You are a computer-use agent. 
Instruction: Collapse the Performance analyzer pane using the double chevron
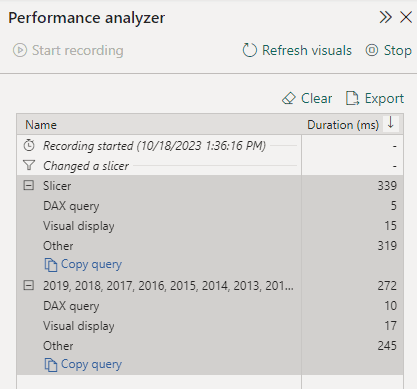[385, 17]
